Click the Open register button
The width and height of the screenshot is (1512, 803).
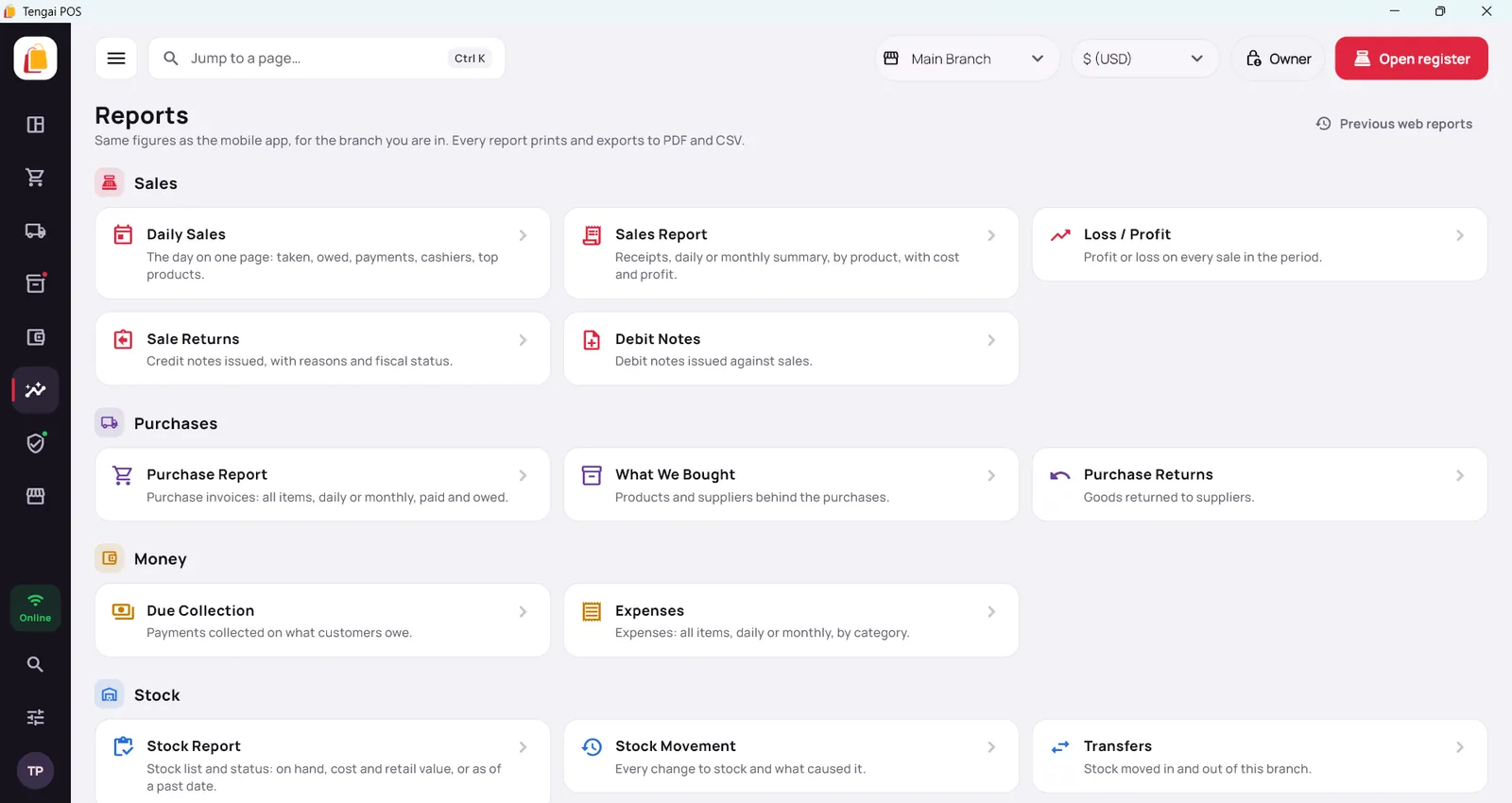point(1412,59)
